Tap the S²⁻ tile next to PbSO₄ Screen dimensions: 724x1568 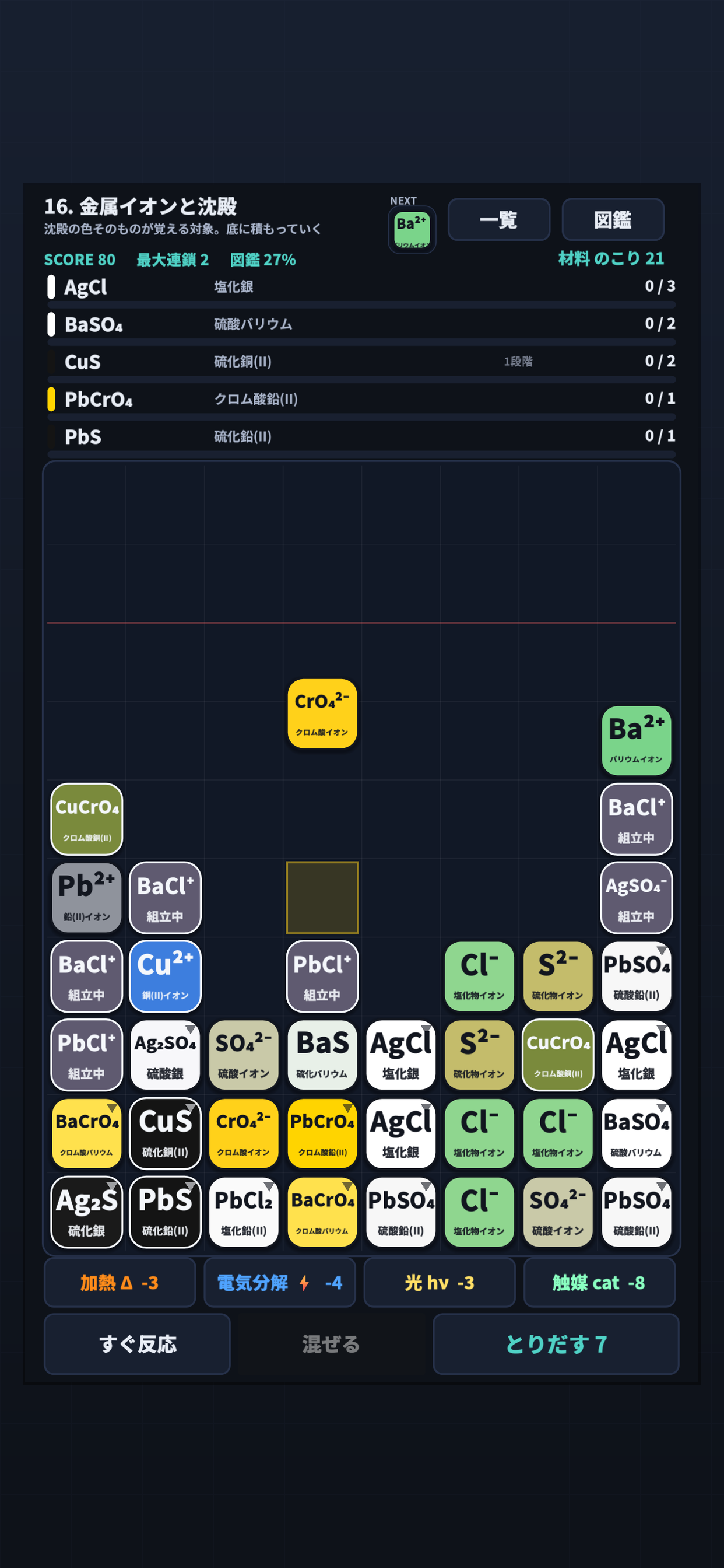click(x=558, y=977)
